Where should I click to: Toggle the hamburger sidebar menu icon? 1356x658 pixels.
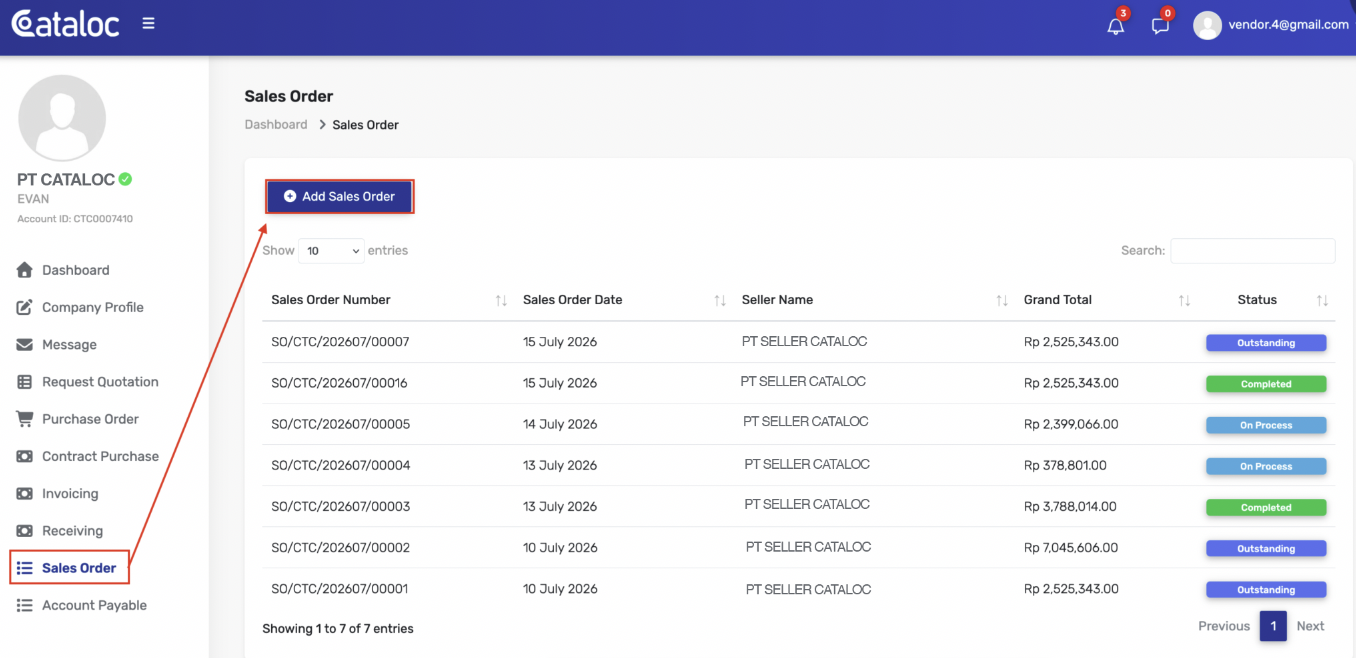[x=148, y=23]
